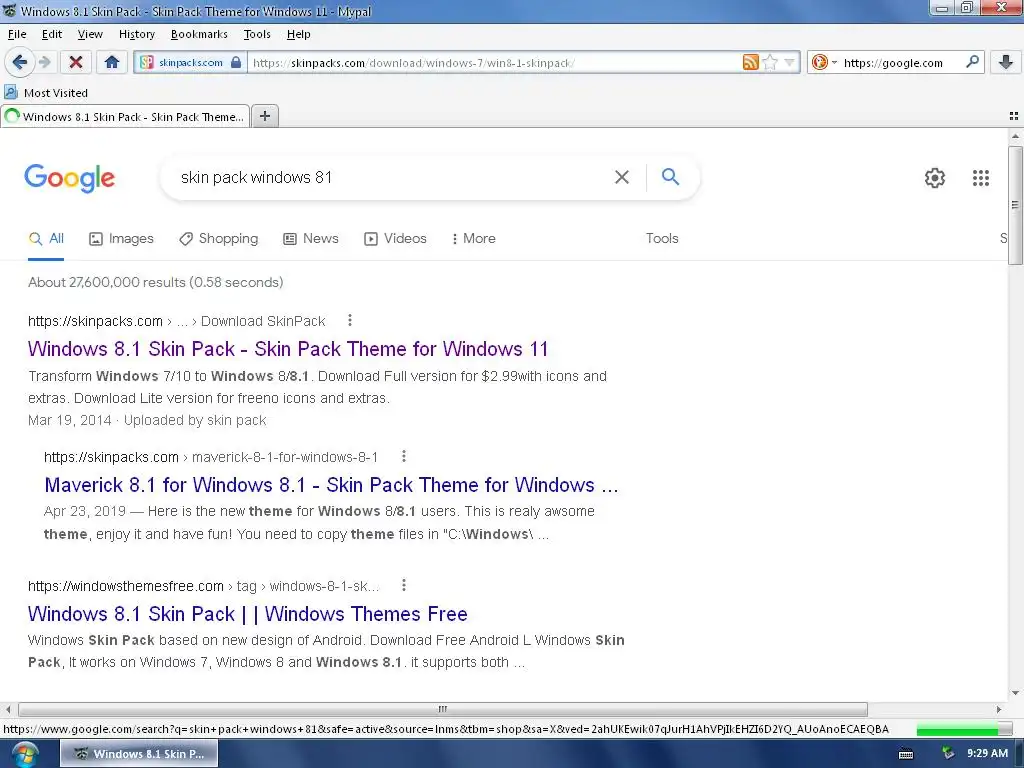Switch to News results
Screen dimensions: 1024x768
click(x=311, y=239)
